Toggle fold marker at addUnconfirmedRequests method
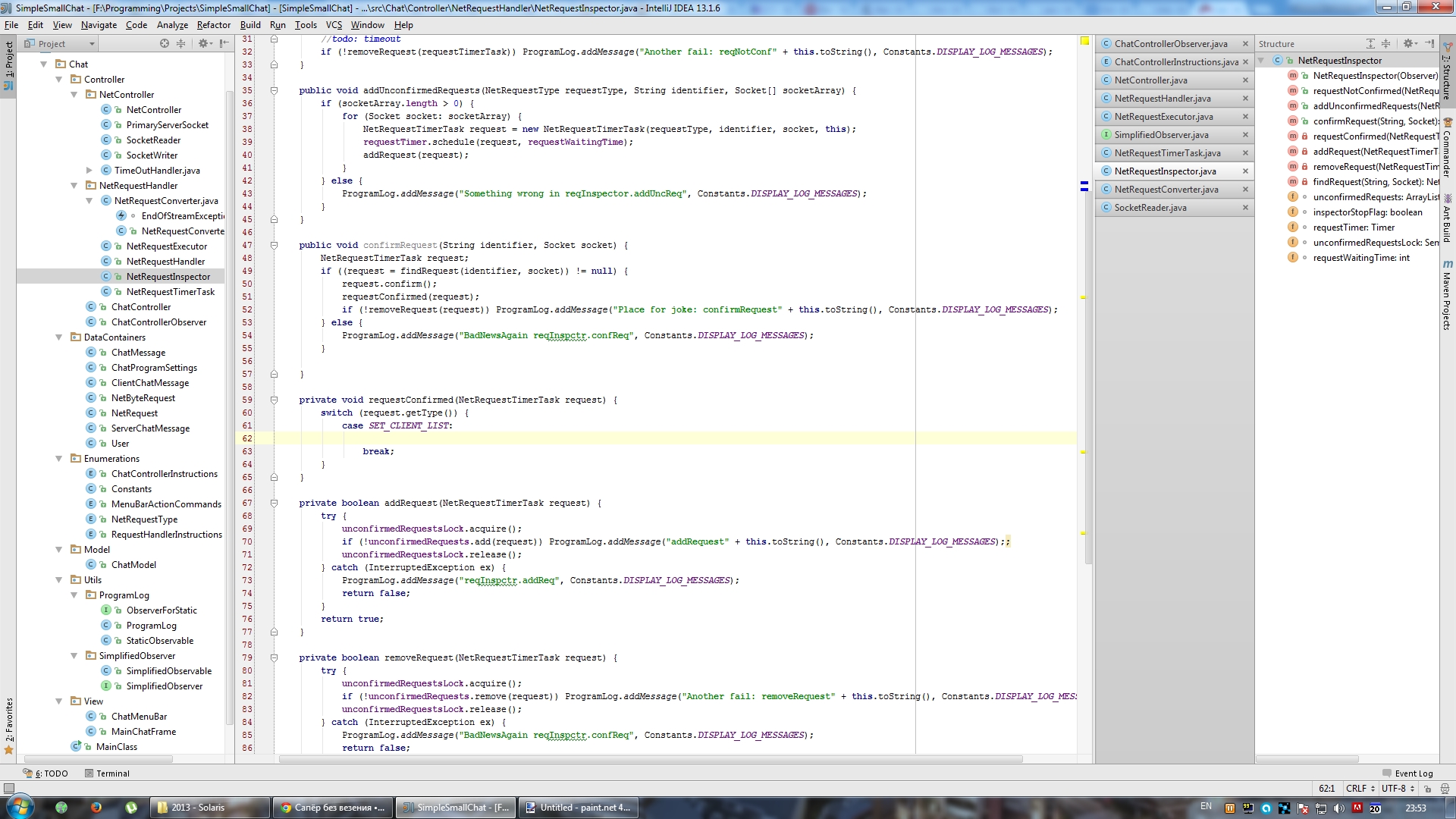 coord(274,90)
